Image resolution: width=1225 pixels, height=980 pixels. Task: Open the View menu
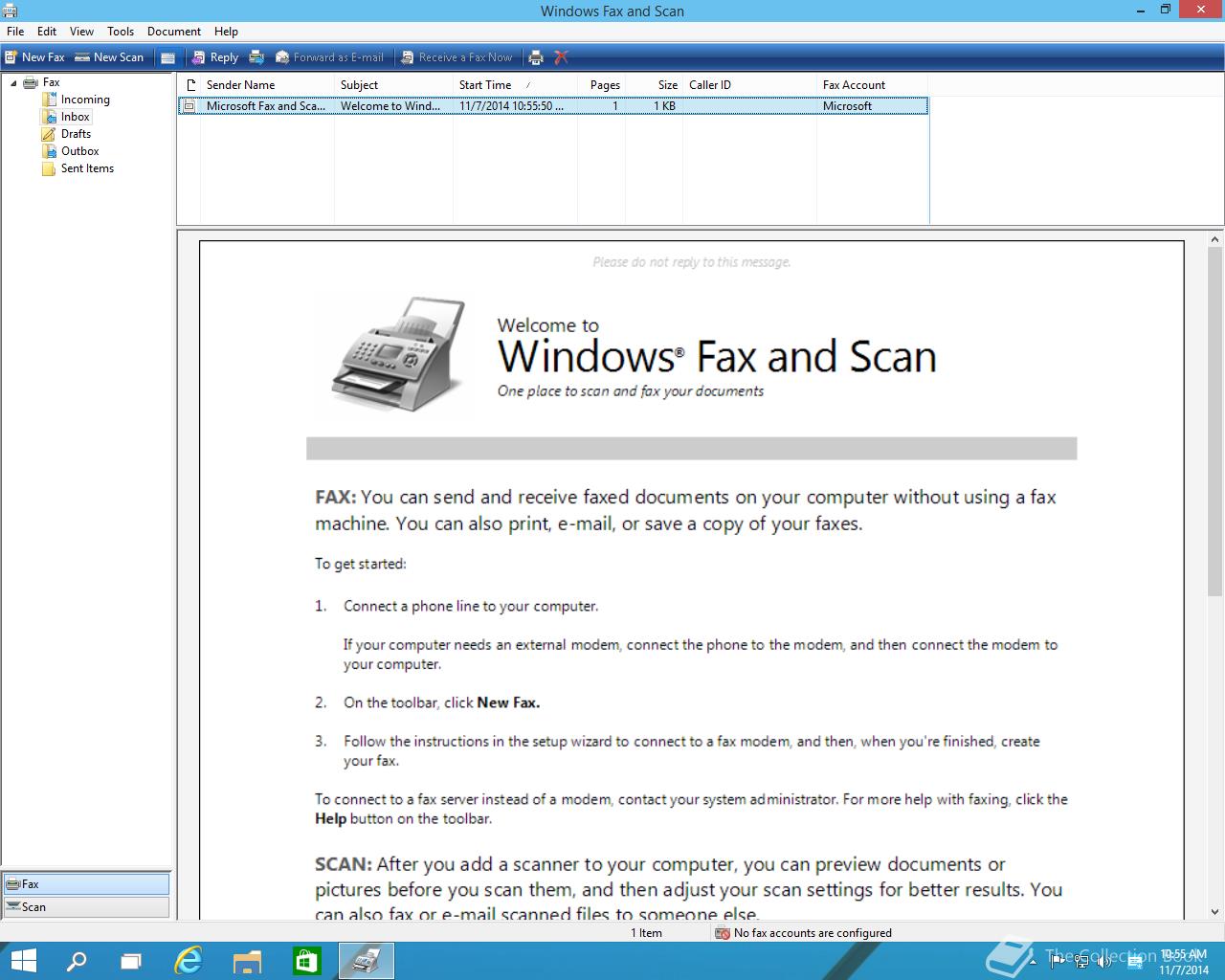pos(81,32)
